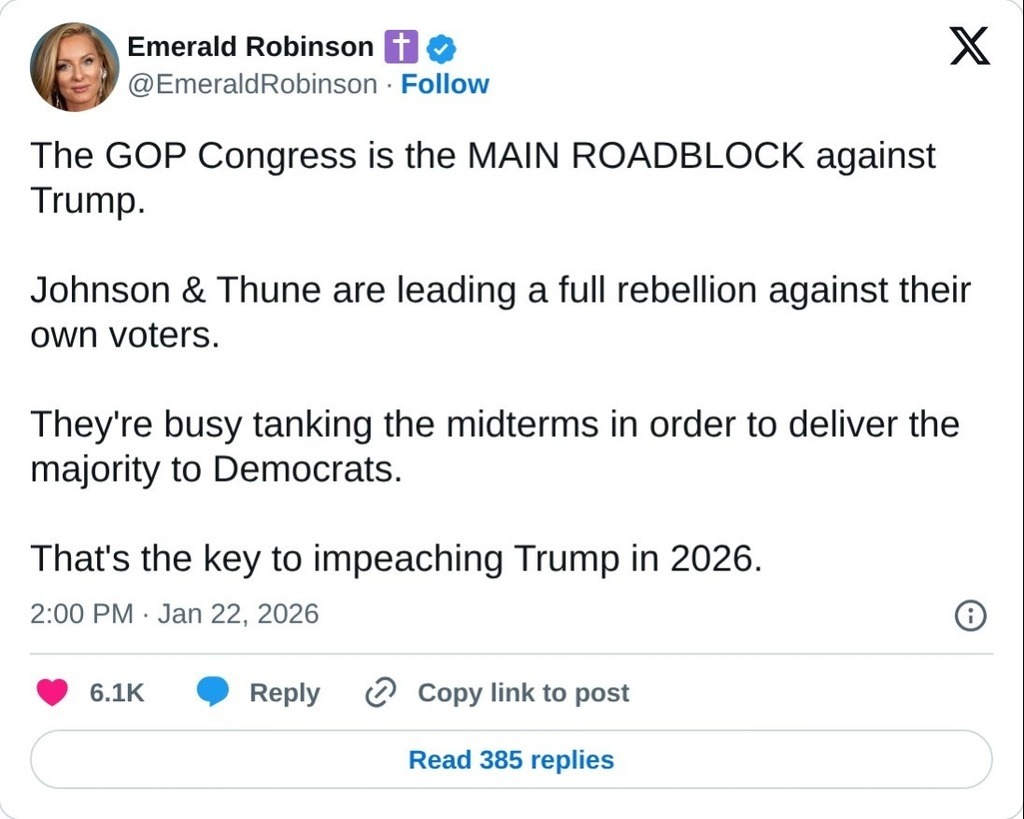Click the impeaching Trump in 2026 line
This screenshot has width=1024, height=819.
[396, 558]
